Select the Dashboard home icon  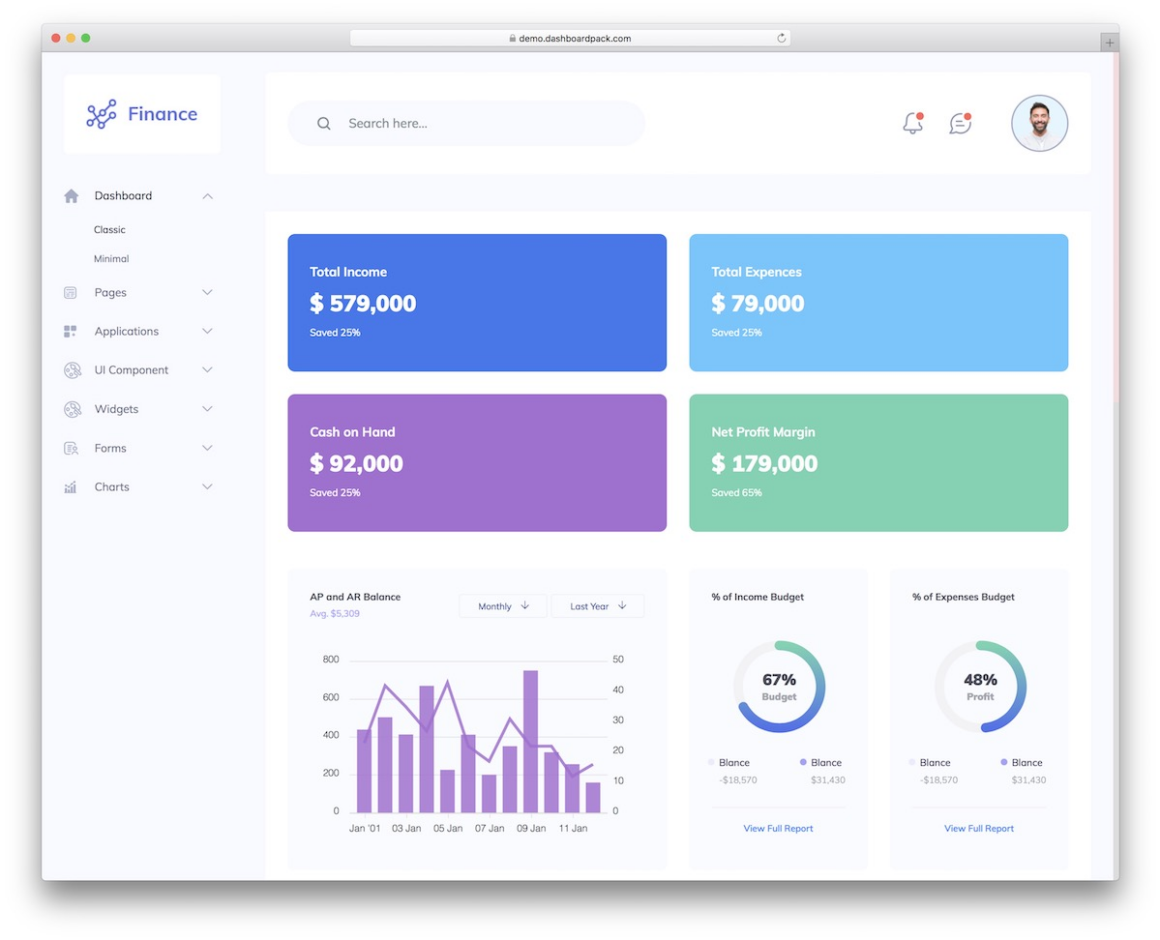pyautogui.click(x=71, y=195)
